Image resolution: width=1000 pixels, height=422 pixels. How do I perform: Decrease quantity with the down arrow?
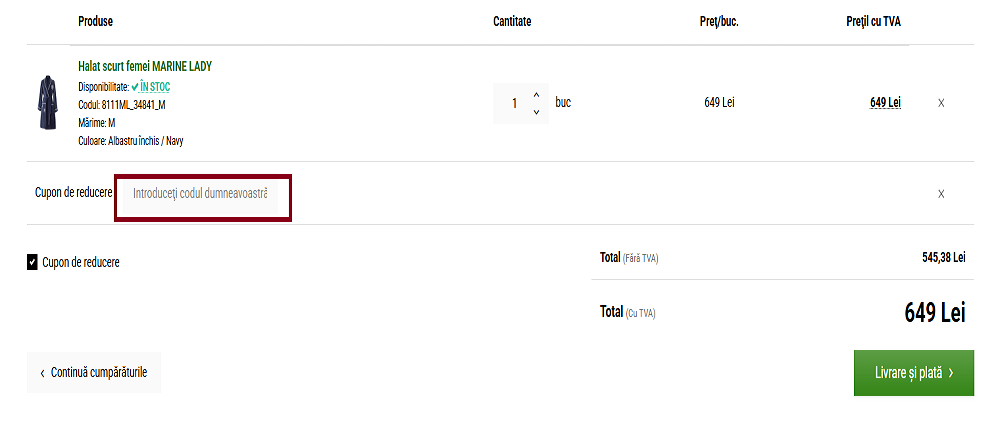pos(536,111)
